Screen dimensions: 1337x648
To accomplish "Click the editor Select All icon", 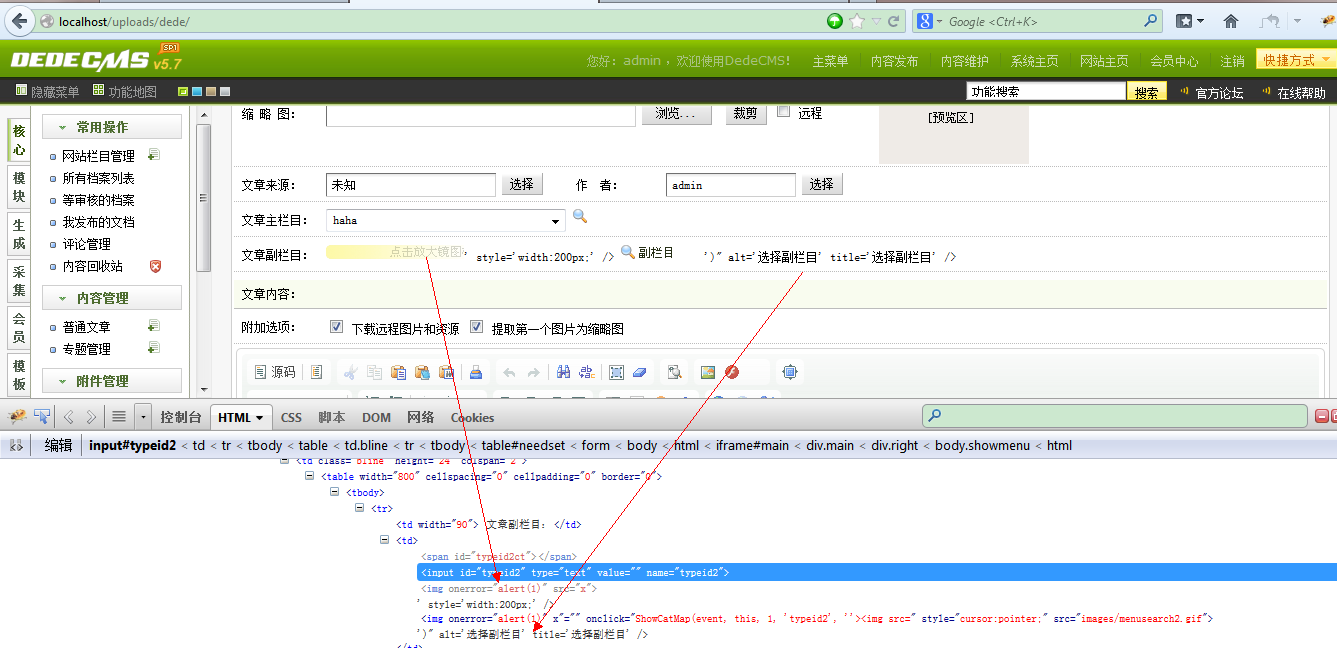I will click(x=617, y=372).
